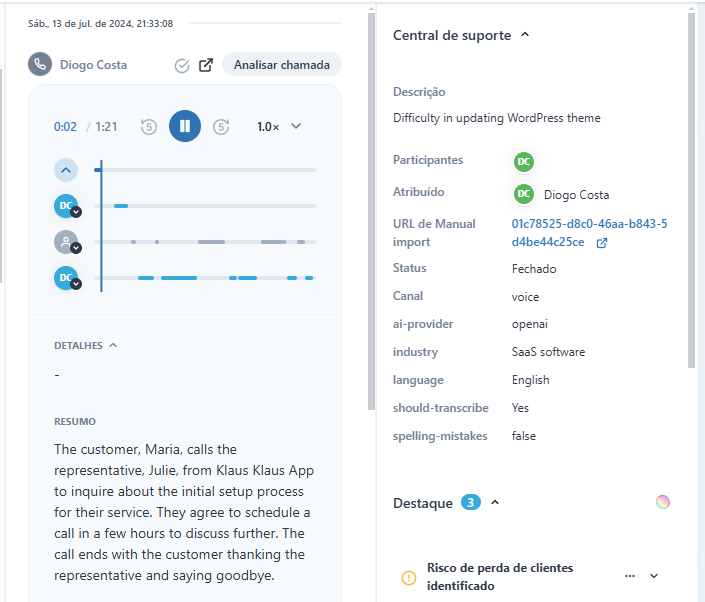Collapse the Destaque section

pyautogui.click(x=495, y=502)
